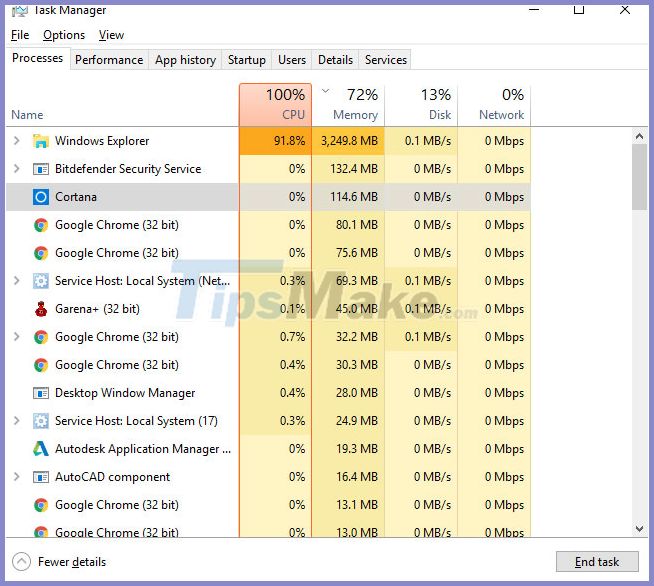654x586 pixels.
Task: Select the Desktop Window Manager process name
Action: coord(125,393)
